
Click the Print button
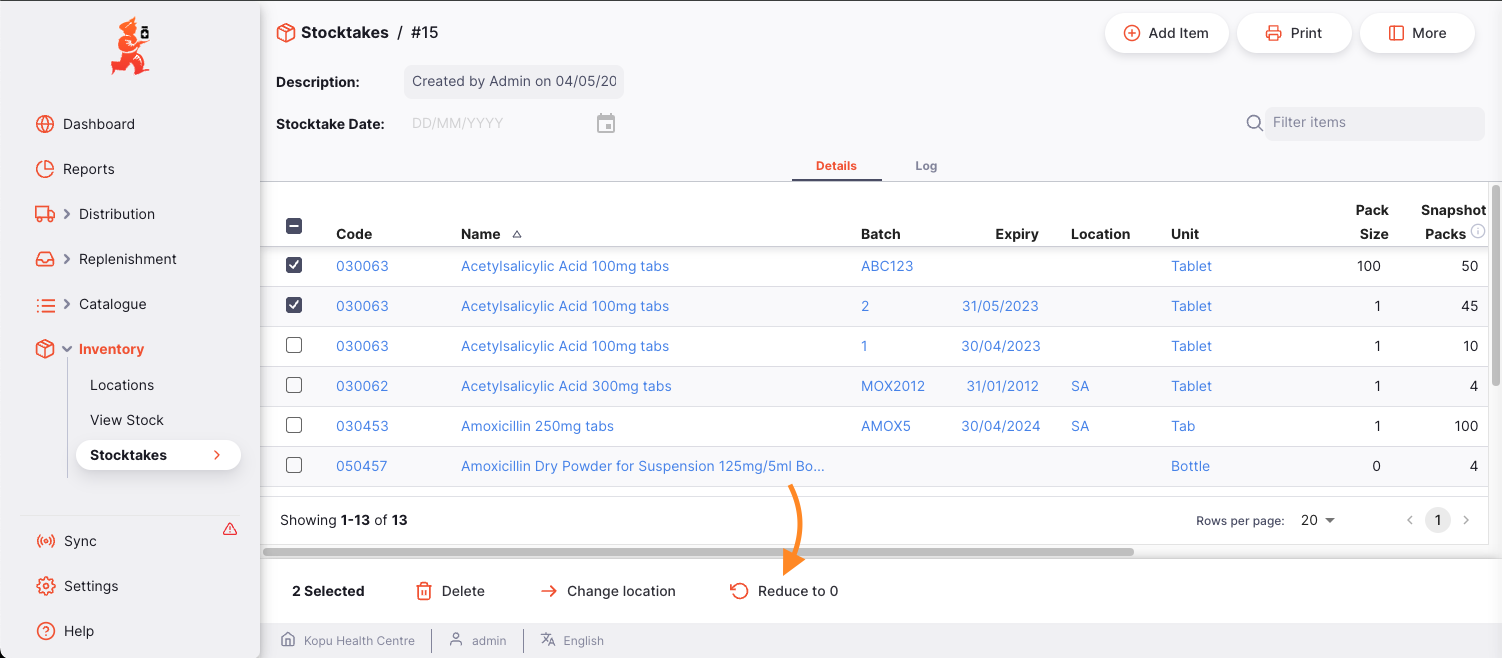(1294, 33)
